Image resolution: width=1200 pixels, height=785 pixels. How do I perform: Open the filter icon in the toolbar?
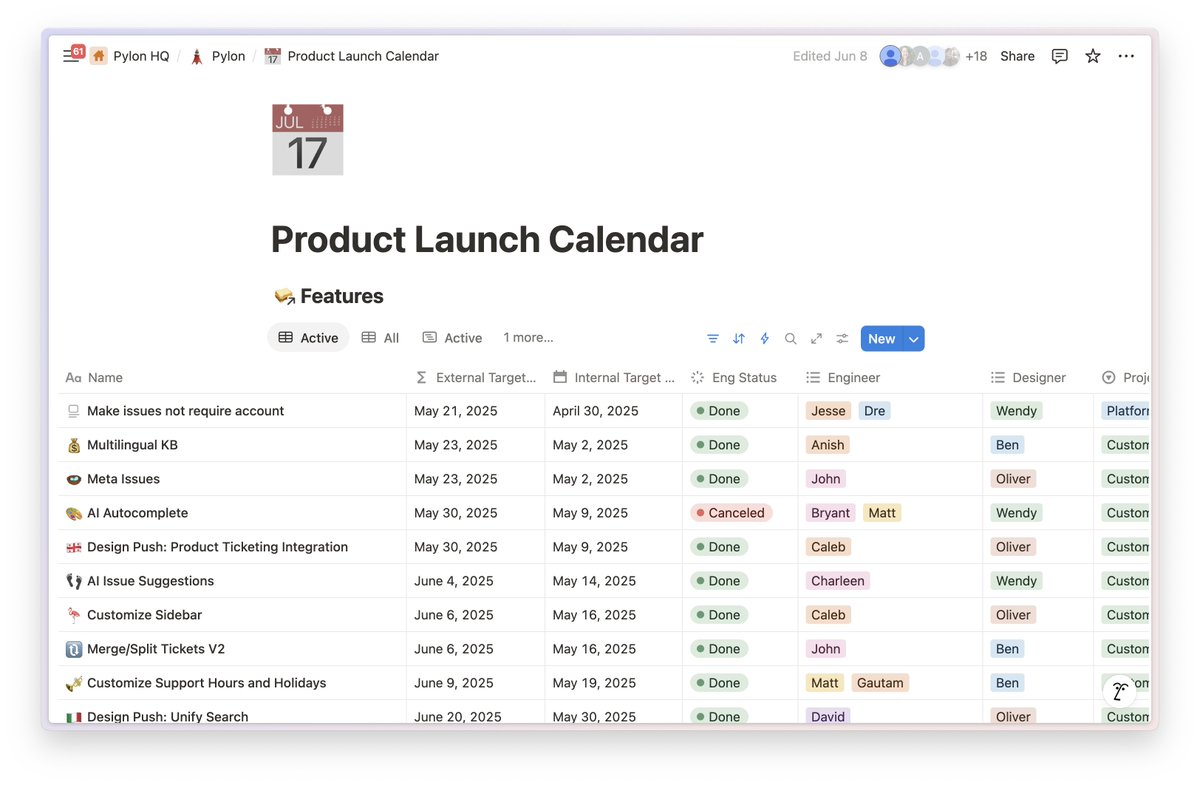(x=713, y=339)
